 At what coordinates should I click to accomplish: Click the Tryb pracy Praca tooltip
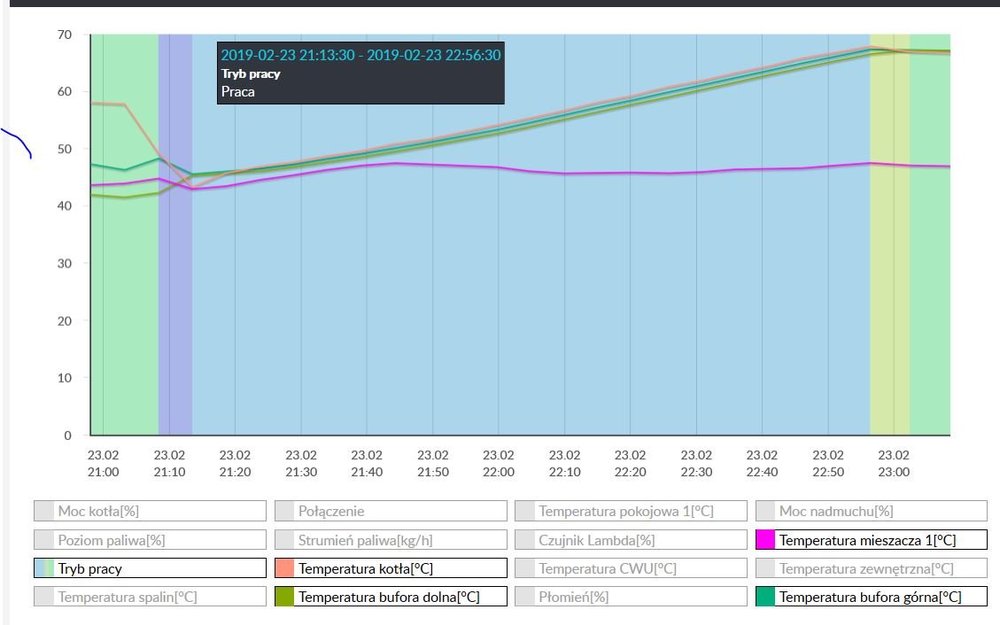(361, 73)
